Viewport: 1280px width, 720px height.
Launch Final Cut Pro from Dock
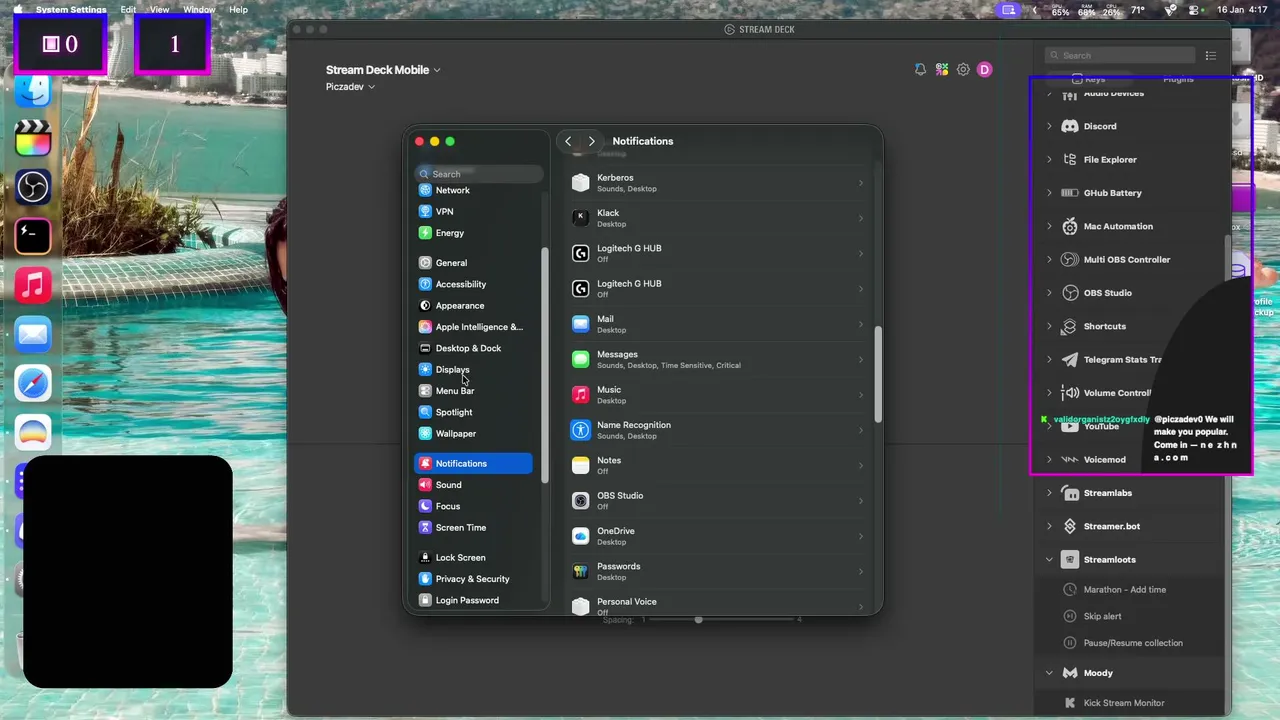(x=33, y=138)
